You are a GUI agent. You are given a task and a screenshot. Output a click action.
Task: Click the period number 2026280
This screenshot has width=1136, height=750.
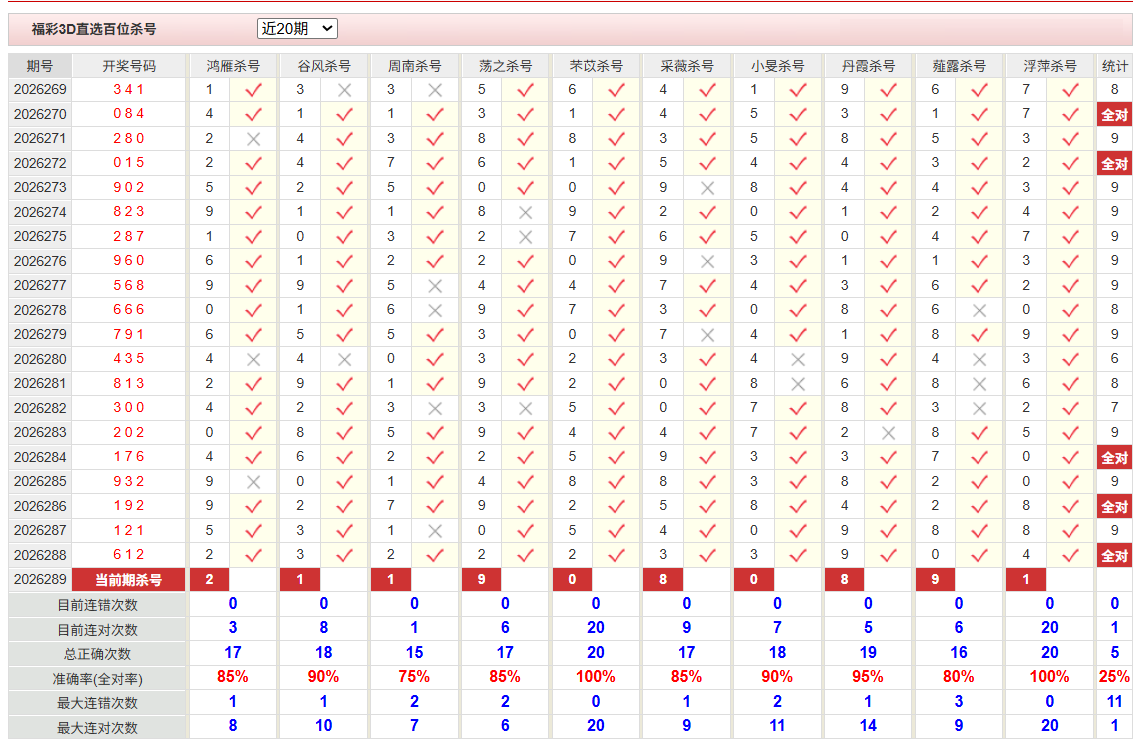point(40,359)
